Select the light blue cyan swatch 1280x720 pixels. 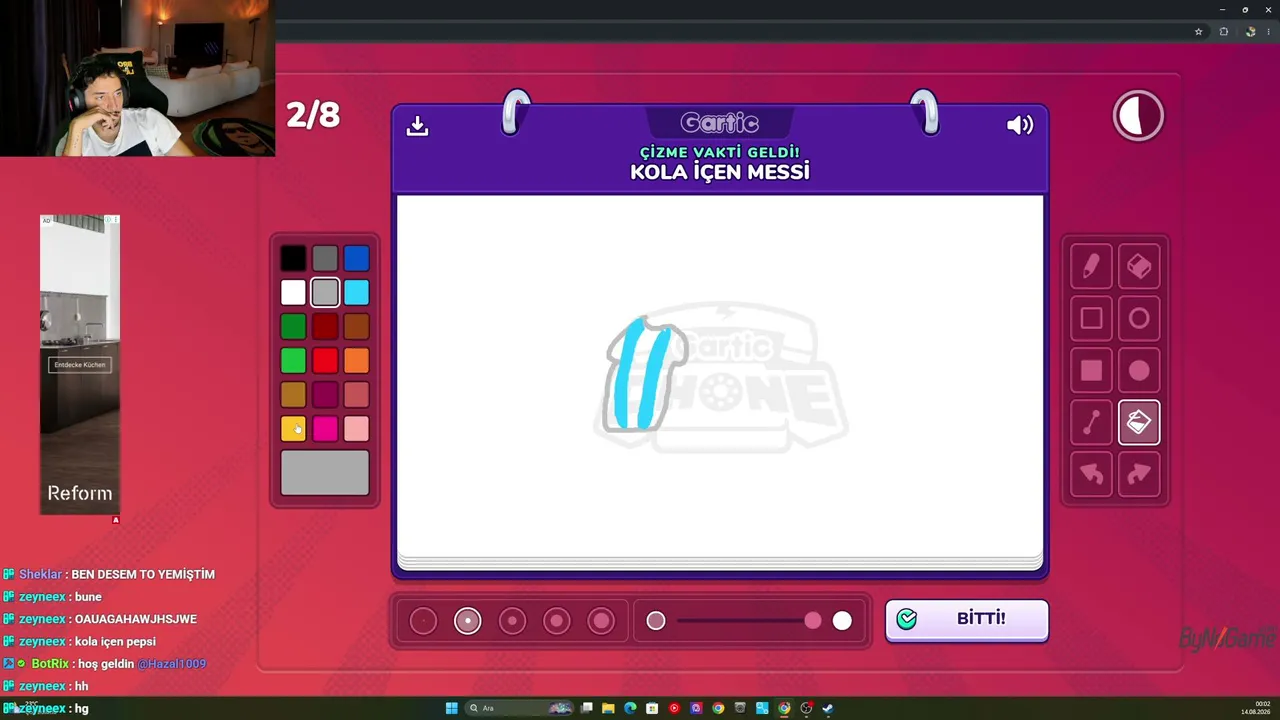tap(356, 293)
